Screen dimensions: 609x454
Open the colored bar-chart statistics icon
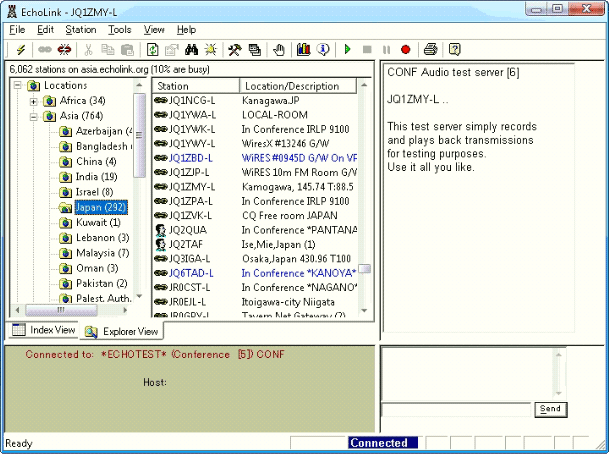[303, 50]
